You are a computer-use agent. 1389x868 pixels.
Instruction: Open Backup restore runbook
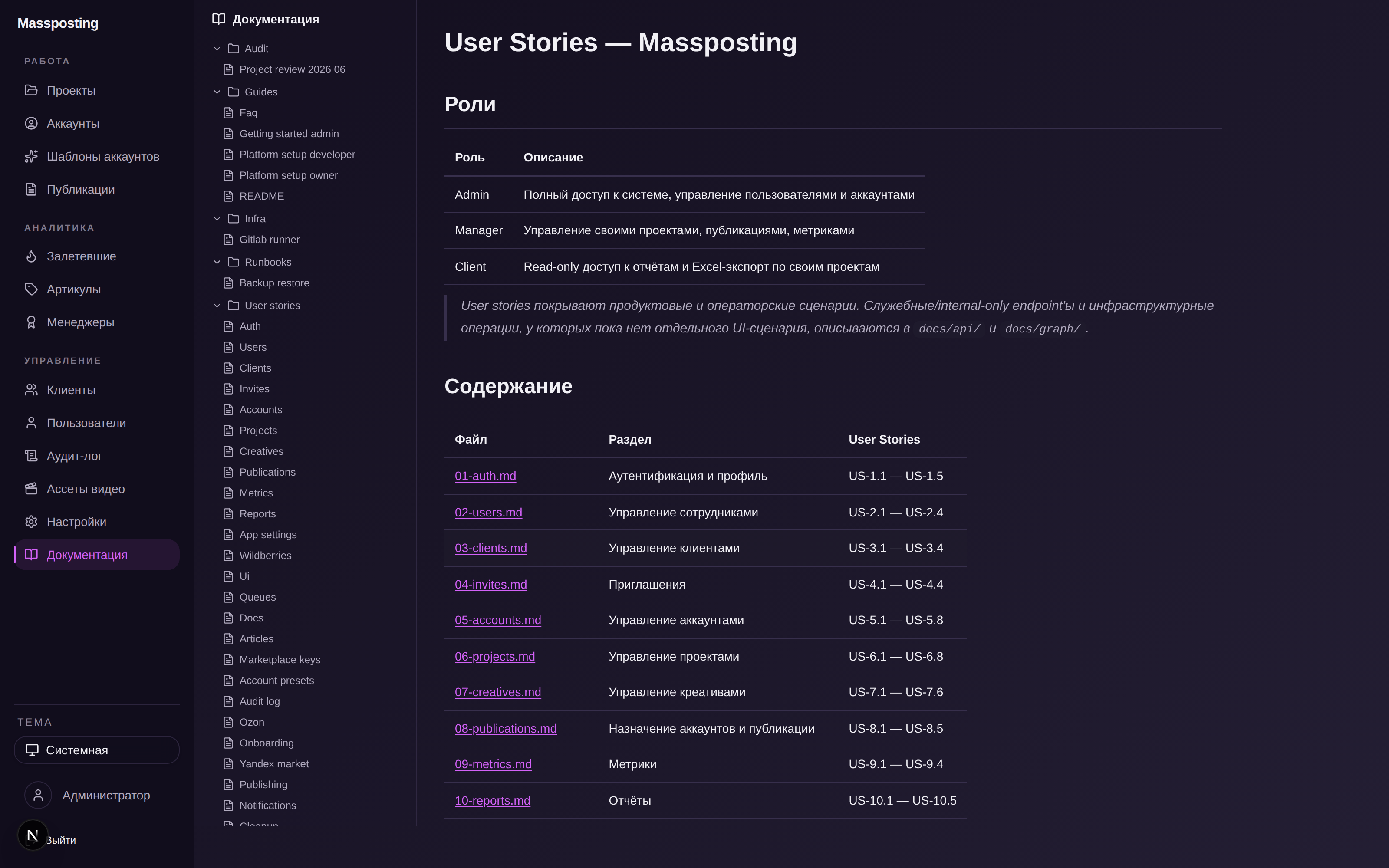click(x=274, y=283)
